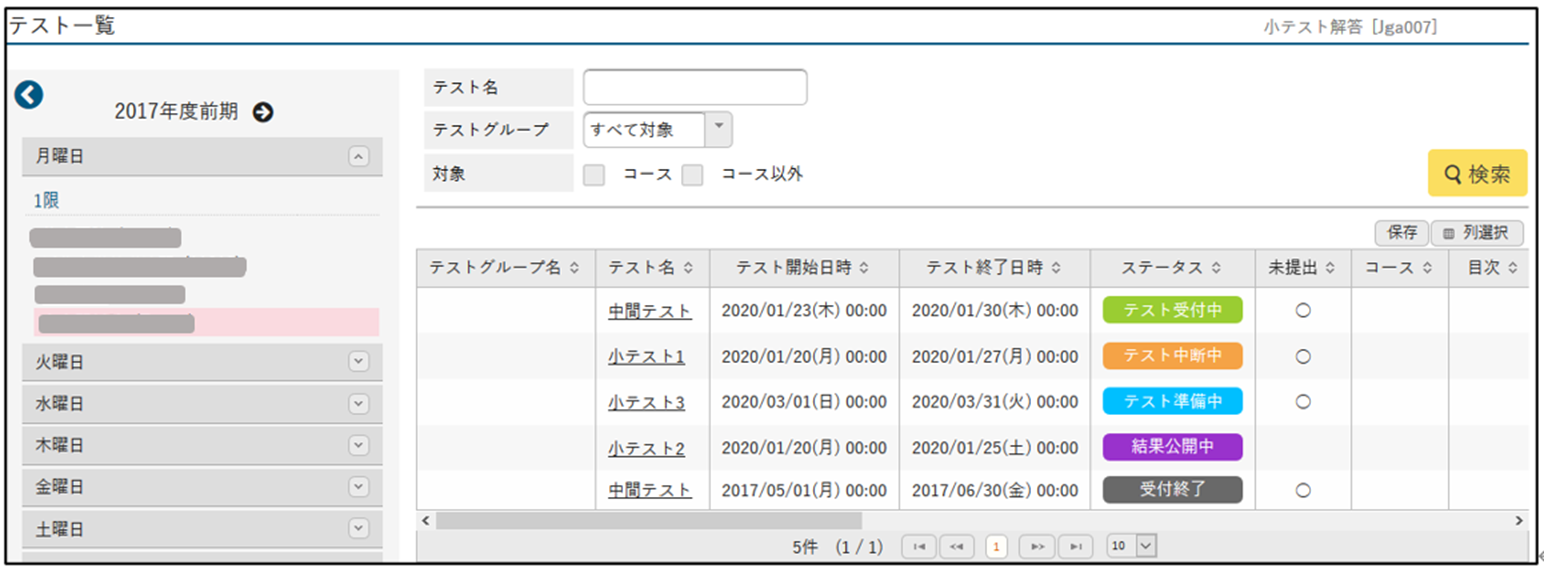Enable the コース checkbox
Image resolution: width=1544 pixels, height=568 pixels.
594,175
